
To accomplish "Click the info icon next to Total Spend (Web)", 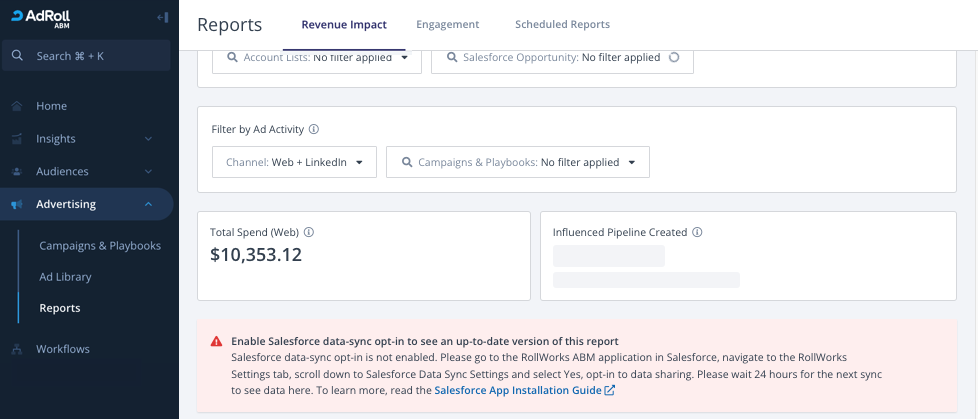I will (309, 232).
